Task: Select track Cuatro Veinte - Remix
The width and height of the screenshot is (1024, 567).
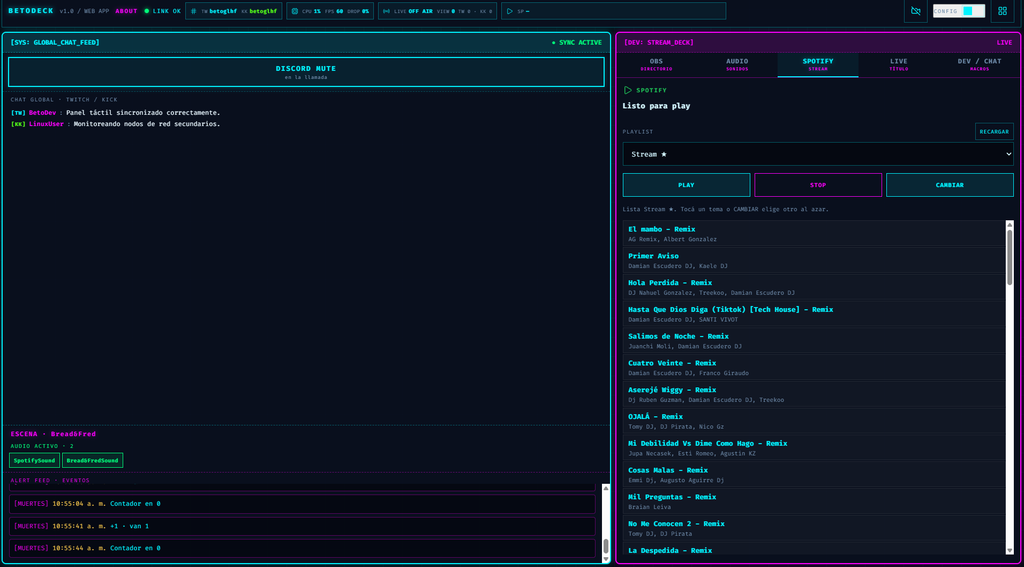Action: (814, 368)
